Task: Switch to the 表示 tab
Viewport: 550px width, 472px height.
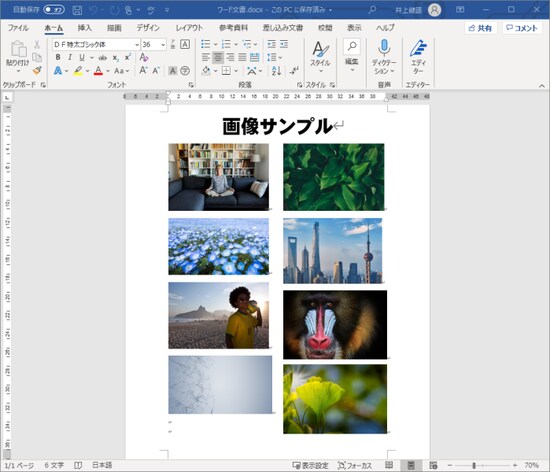Action: 354,28
